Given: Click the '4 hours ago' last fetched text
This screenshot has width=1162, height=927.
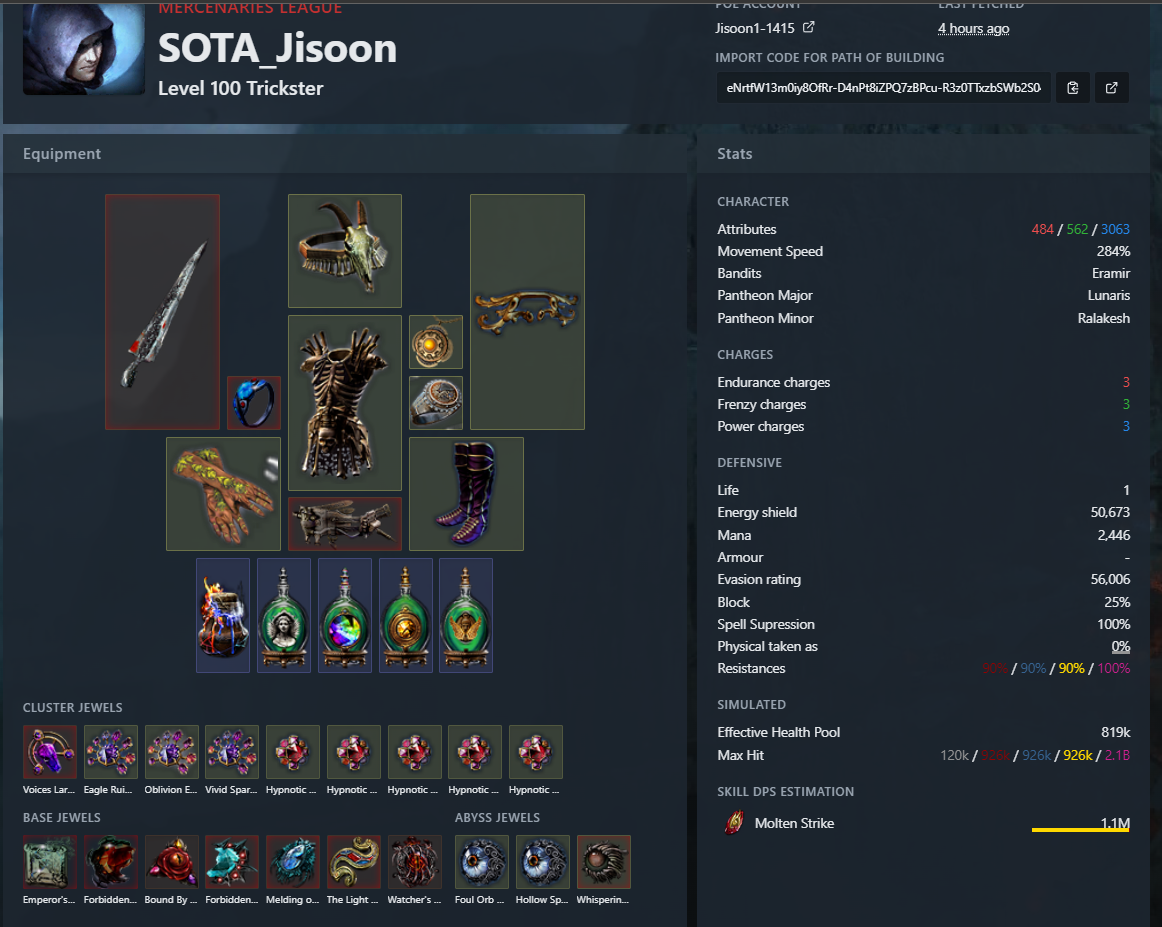Looking at the screenshot, I should [973, 29].
